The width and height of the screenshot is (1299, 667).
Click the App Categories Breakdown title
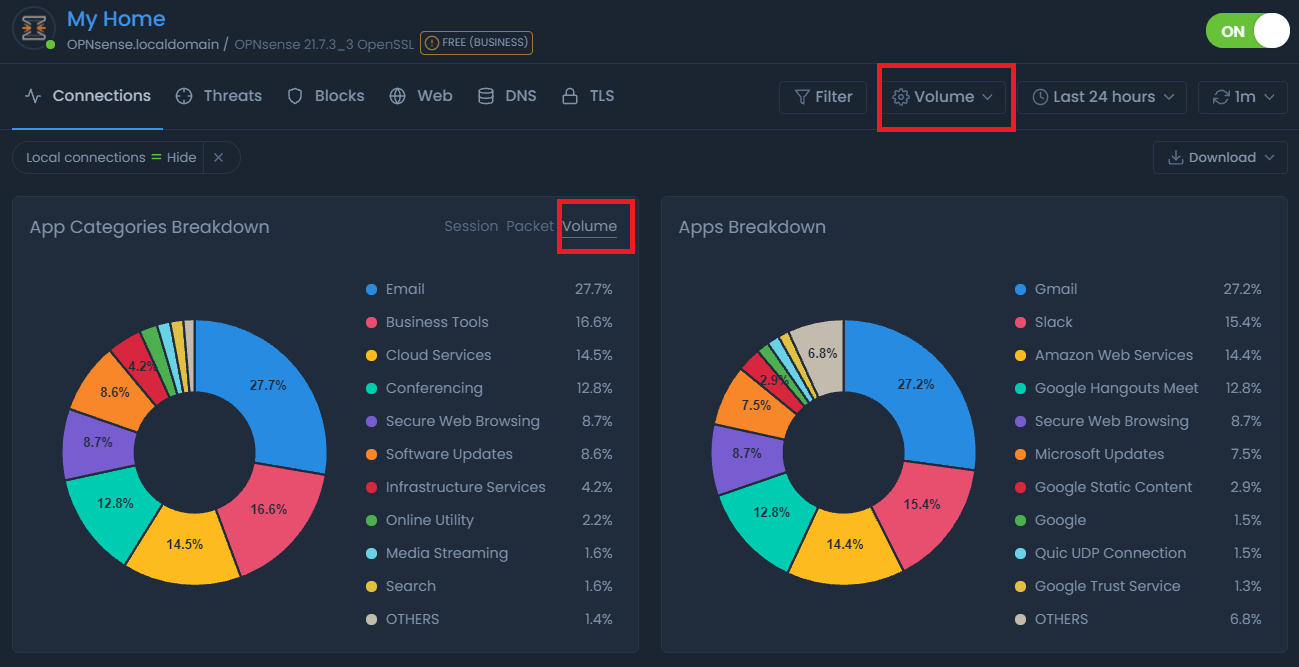pyautogui.click(x=150, y=227)
